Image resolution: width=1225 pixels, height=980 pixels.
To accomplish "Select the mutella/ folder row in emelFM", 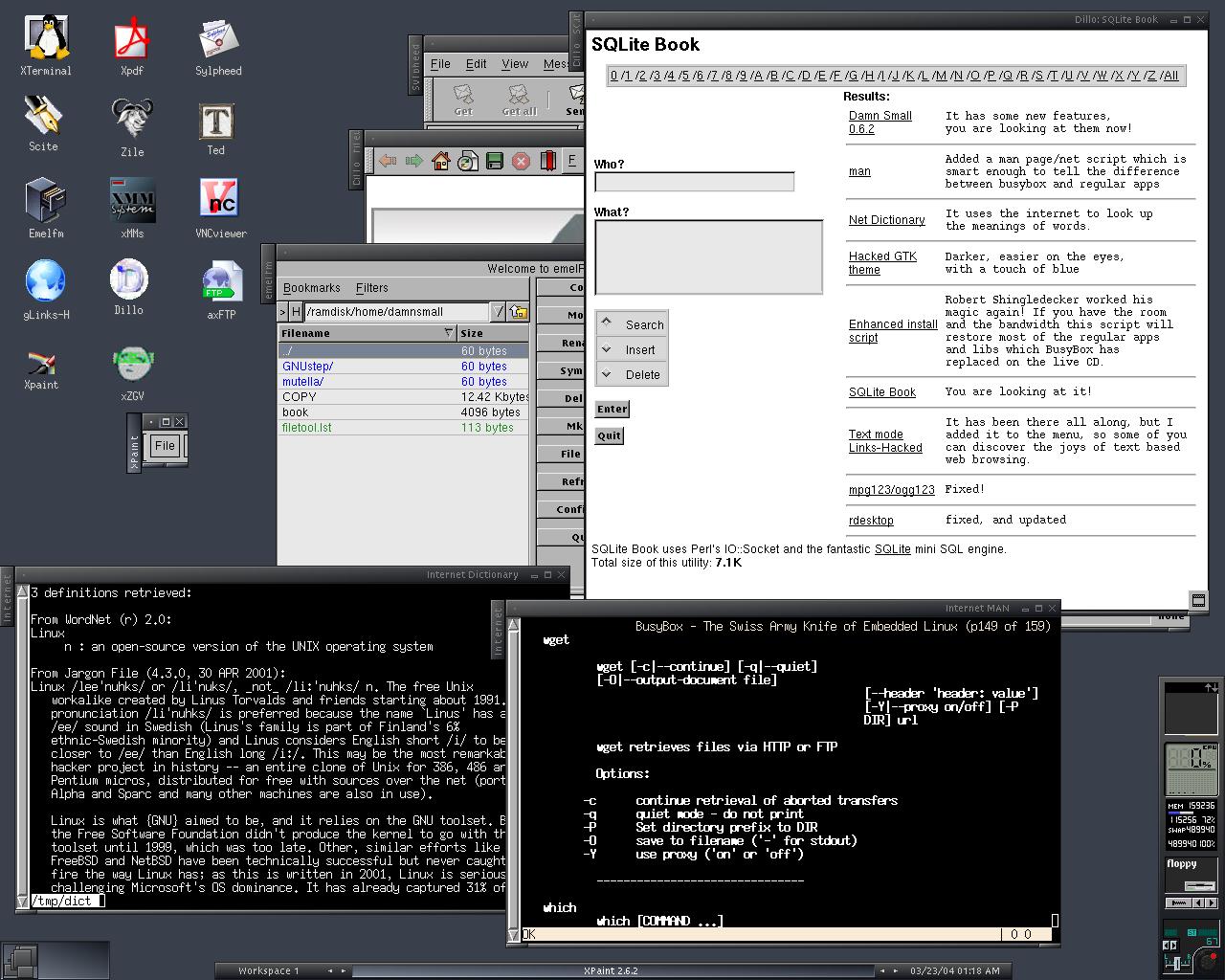I will [x=404, y=382].
